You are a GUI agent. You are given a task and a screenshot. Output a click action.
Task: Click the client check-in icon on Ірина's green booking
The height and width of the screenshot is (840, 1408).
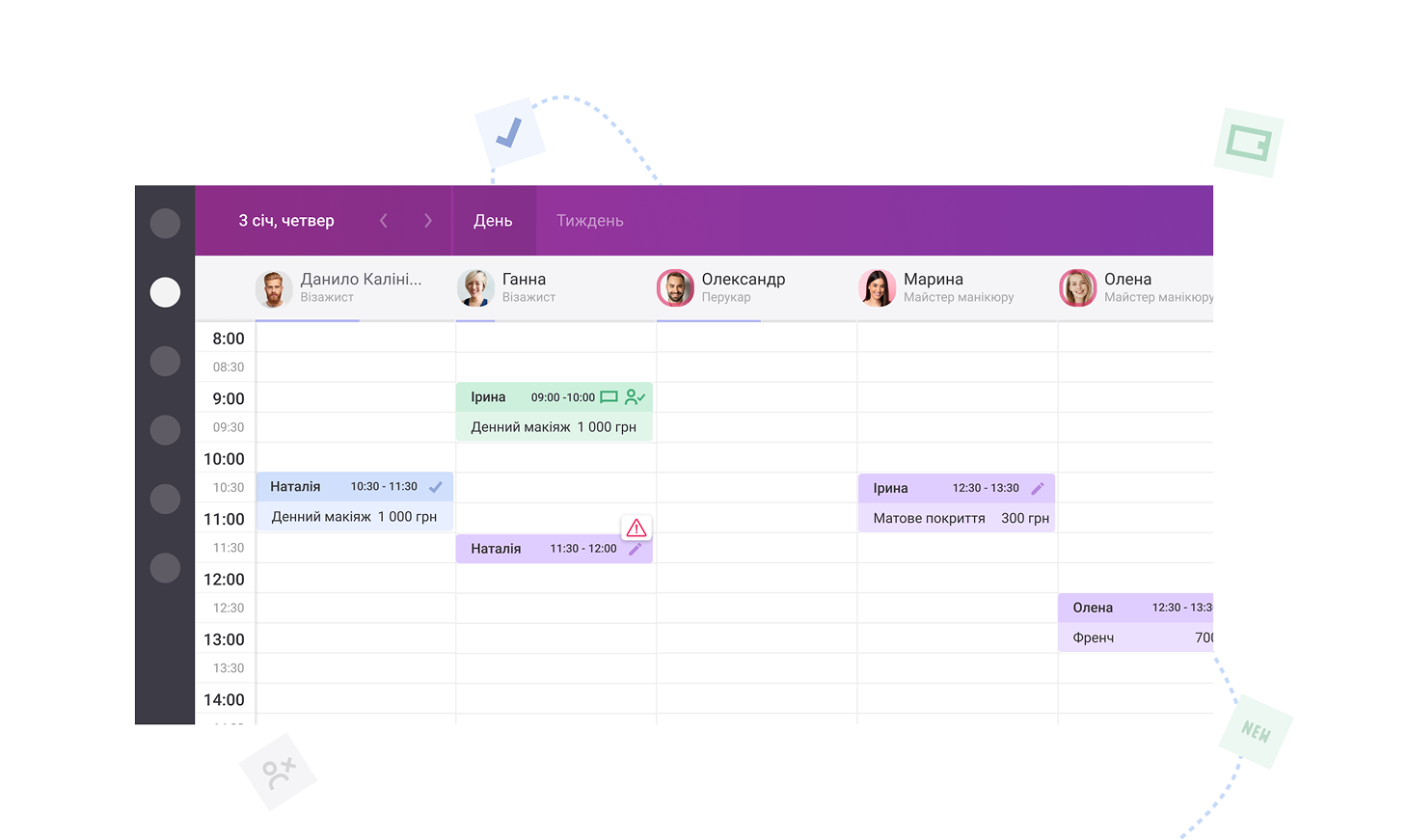click(635, 396)
